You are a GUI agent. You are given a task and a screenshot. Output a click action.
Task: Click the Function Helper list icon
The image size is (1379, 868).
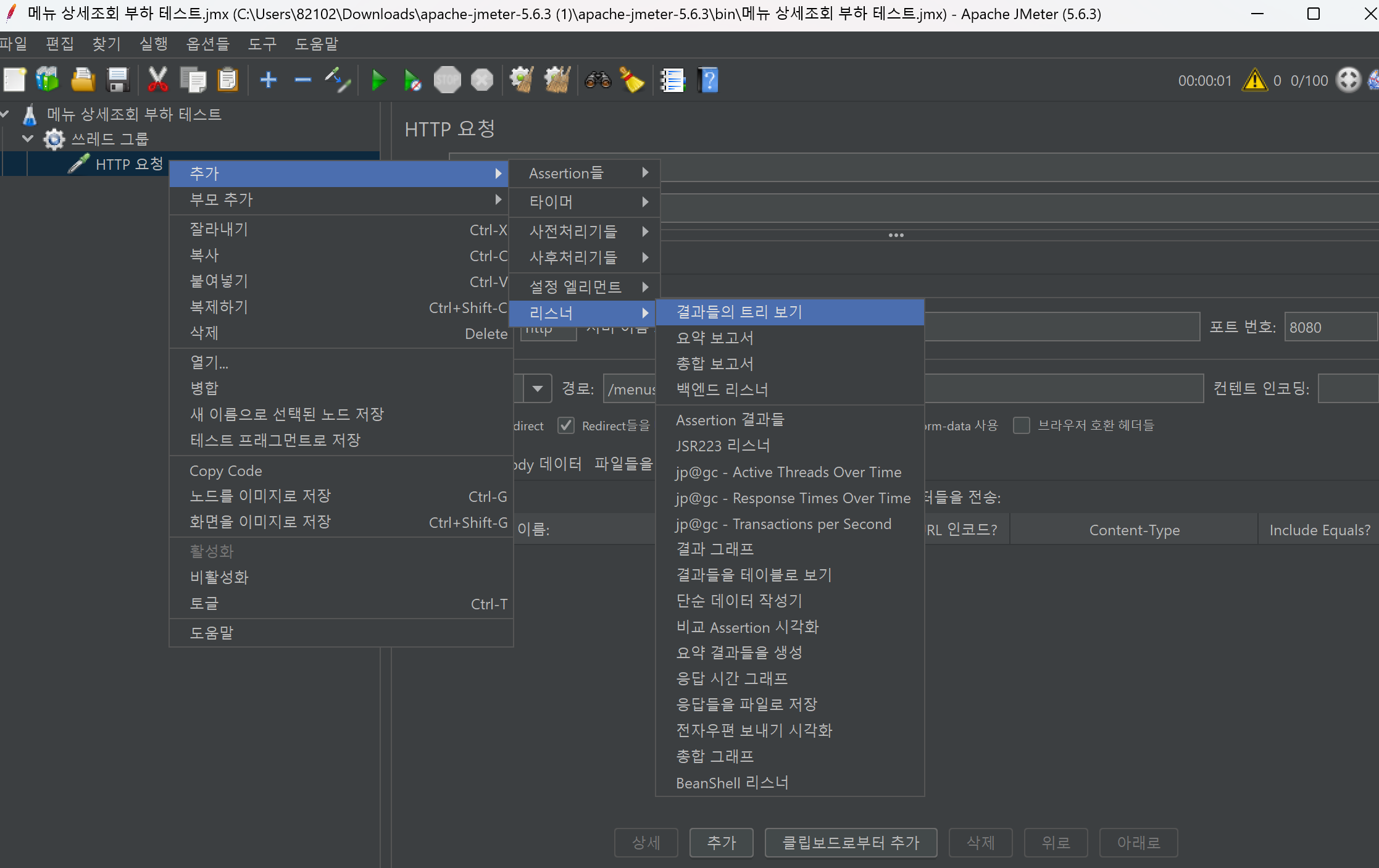(672, 80)
